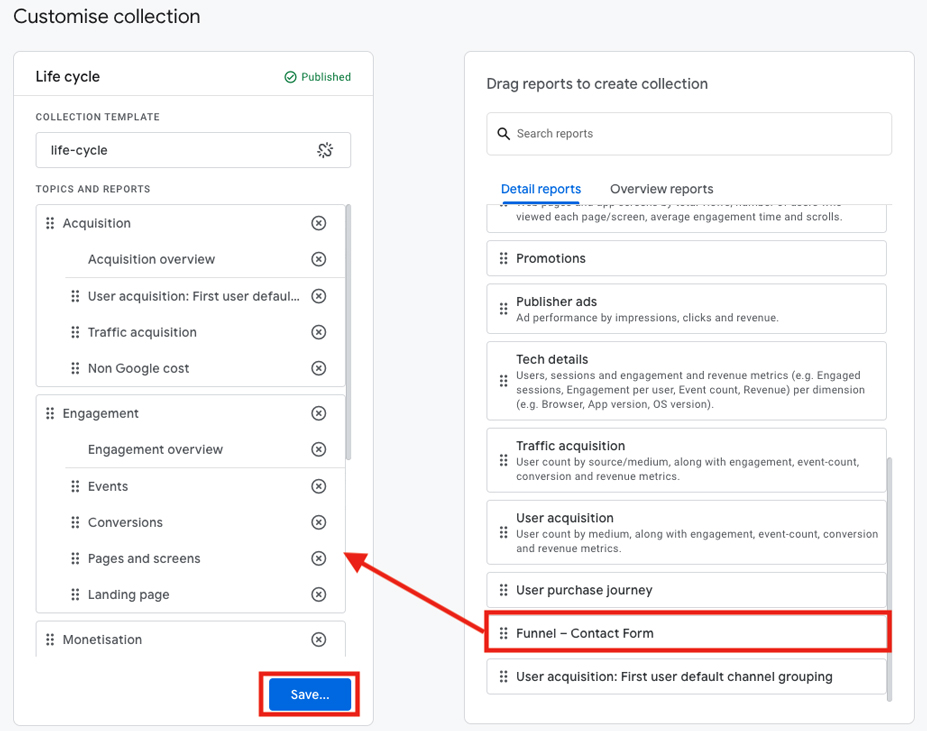Remove the Acquisition topic with its X icon
This screenshot has width=927, height=731.
tap(319, 223)
